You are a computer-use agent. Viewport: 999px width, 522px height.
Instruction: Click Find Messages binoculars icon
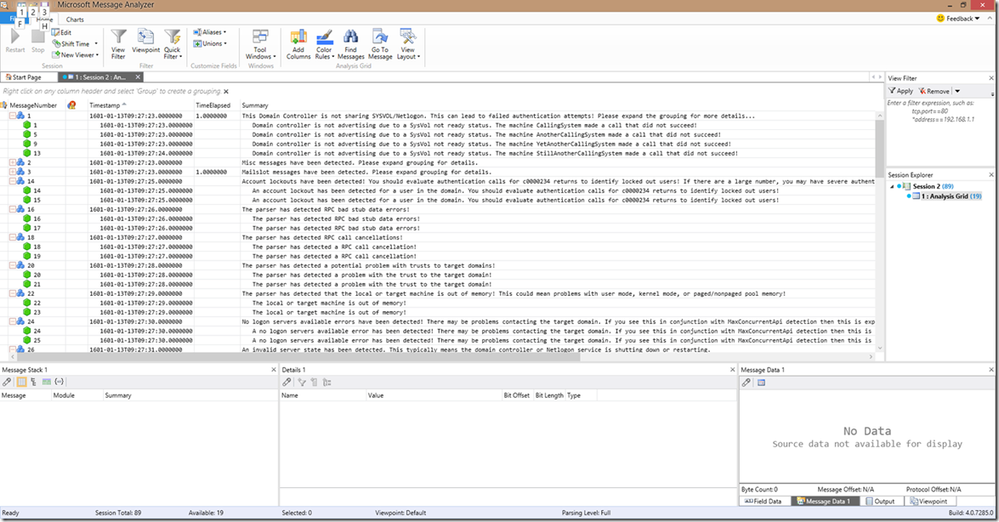(350, 36)
